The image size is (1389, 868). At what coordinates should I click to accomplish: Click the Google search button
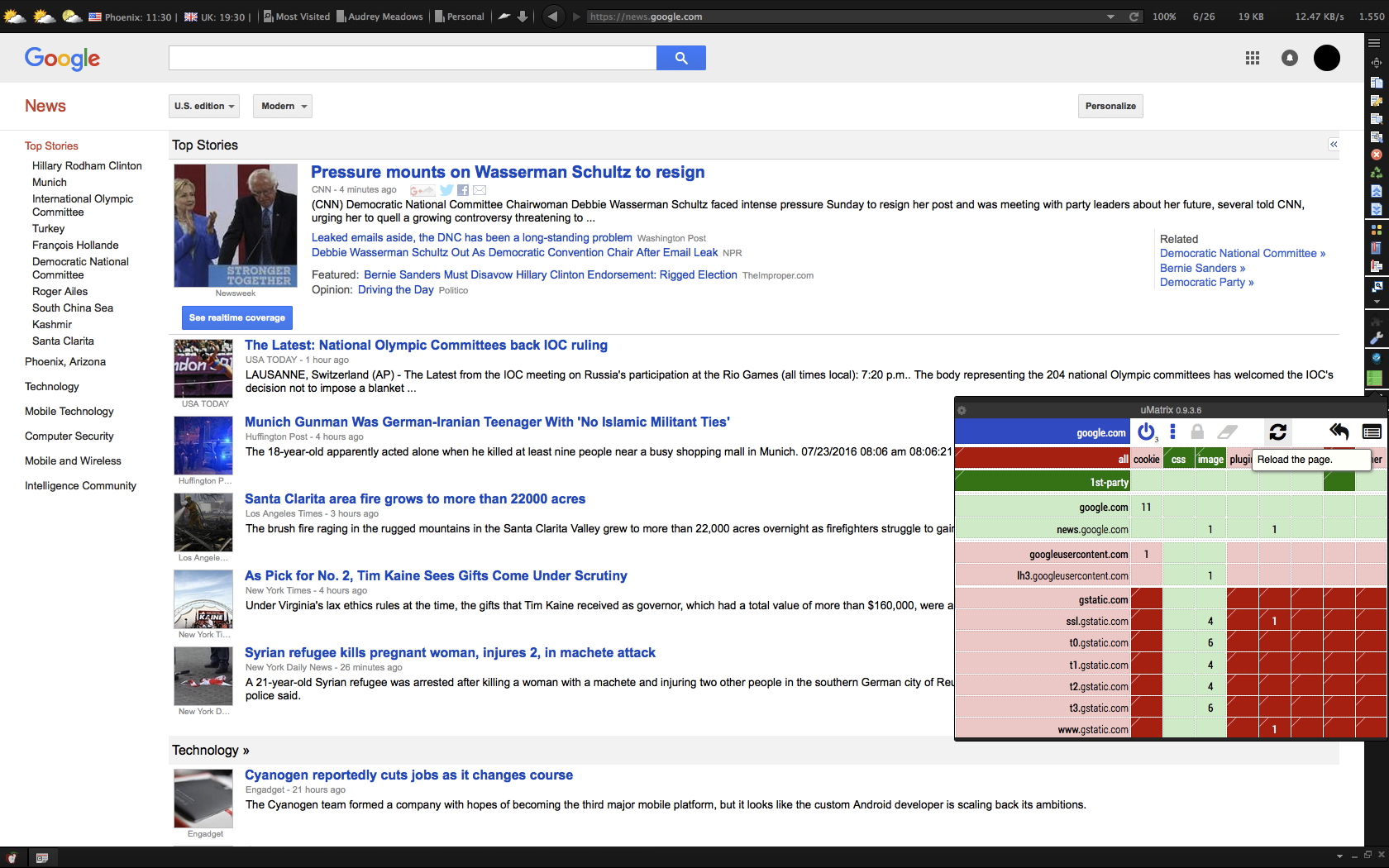pos(681,58)
